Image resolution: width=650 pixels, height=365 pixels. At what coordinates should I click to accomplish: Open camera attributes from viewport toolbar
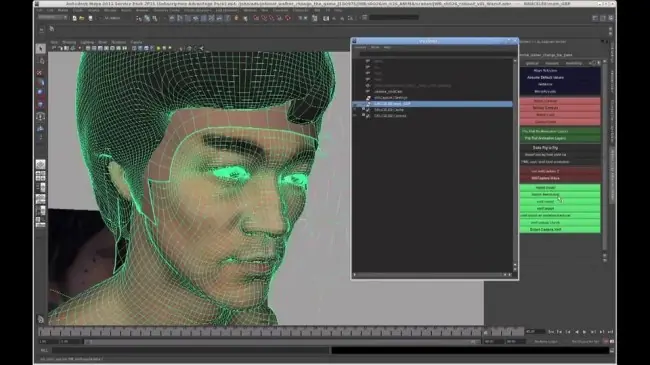[x=61, y=48]
